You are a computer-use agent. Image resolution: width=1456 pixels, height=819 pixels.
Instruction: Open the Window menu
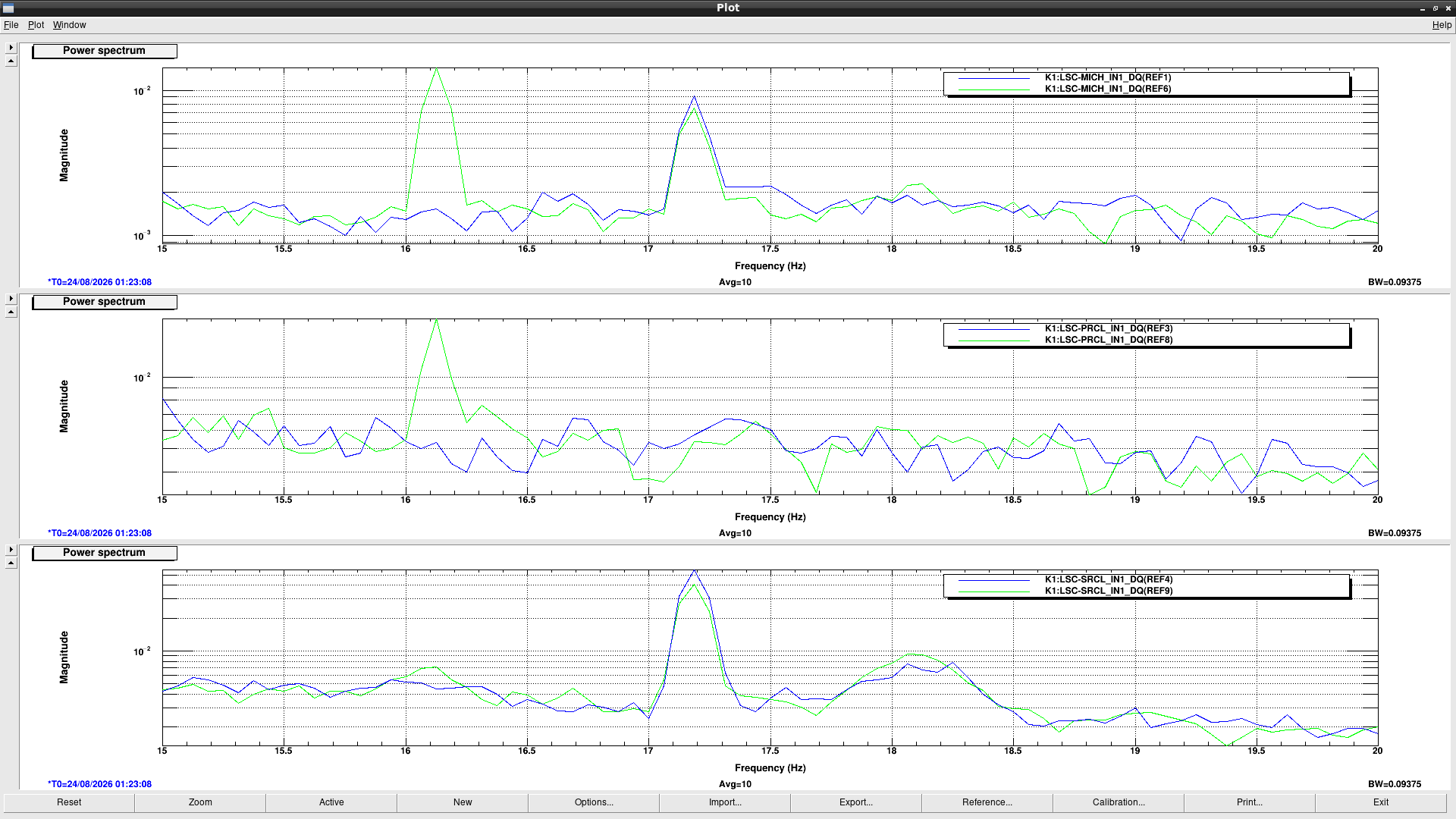pos(69,25)
